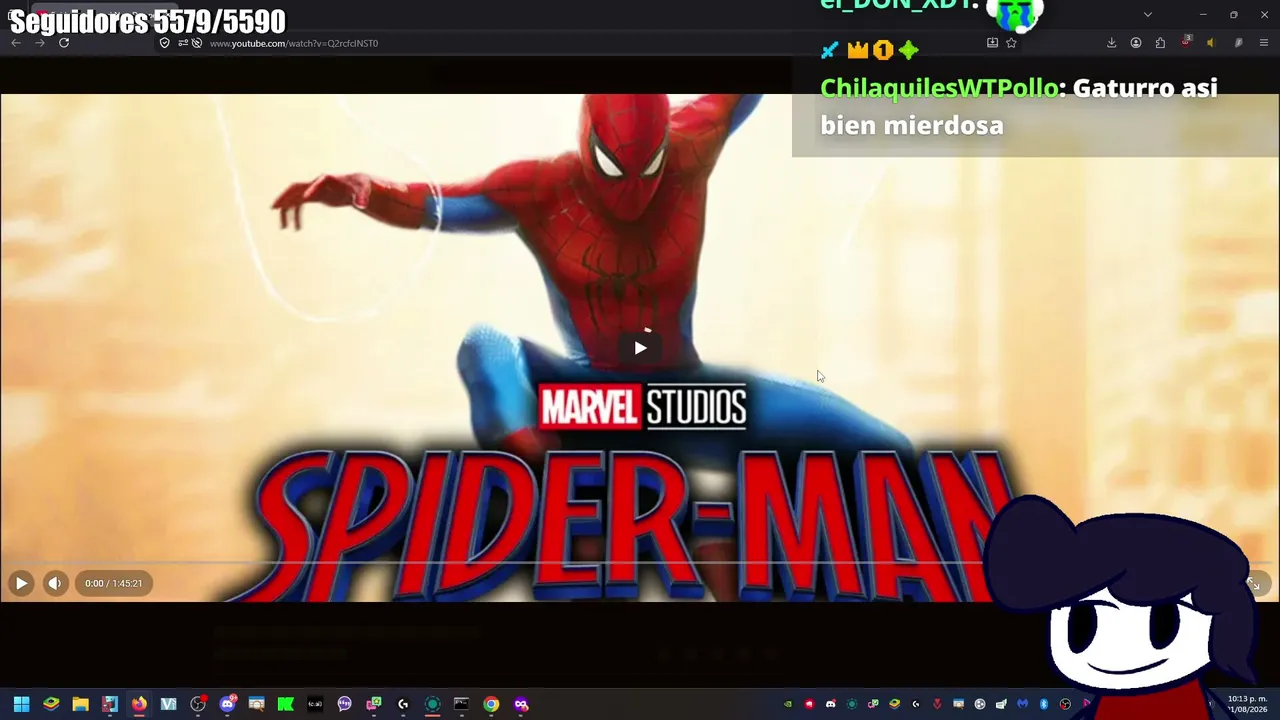Expand the list-all-tabs chevron
The image size is (1280, 720).
[x=1148, y=14]
